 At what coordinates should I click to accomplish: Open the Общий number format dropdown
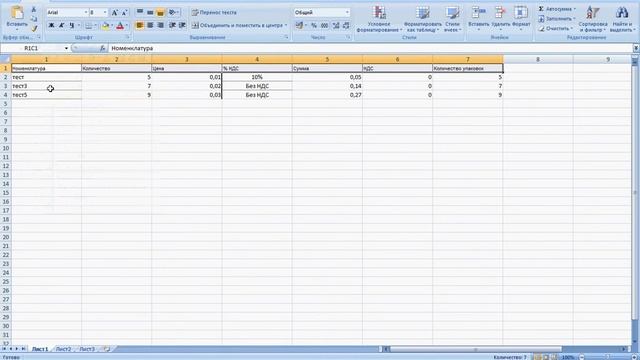tap(347, 13)
